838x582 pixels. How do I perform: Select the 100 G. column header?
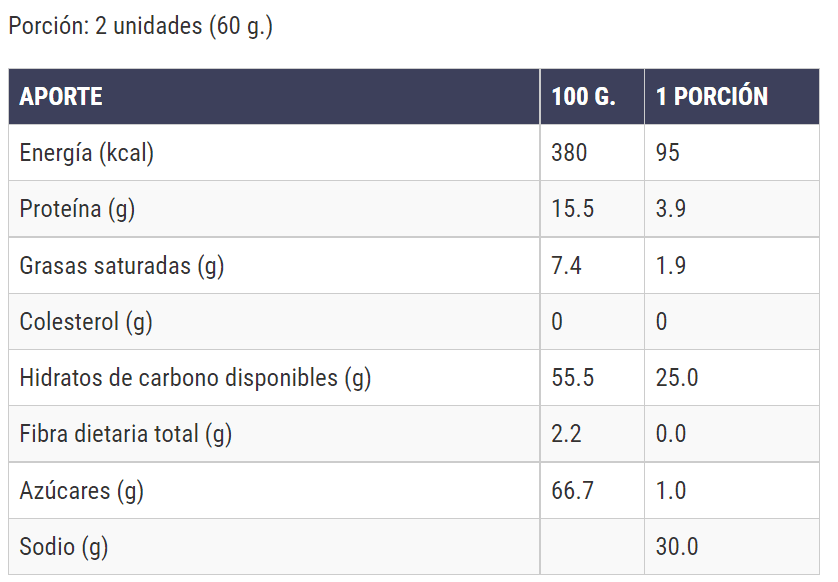click(x=583, y=97)
